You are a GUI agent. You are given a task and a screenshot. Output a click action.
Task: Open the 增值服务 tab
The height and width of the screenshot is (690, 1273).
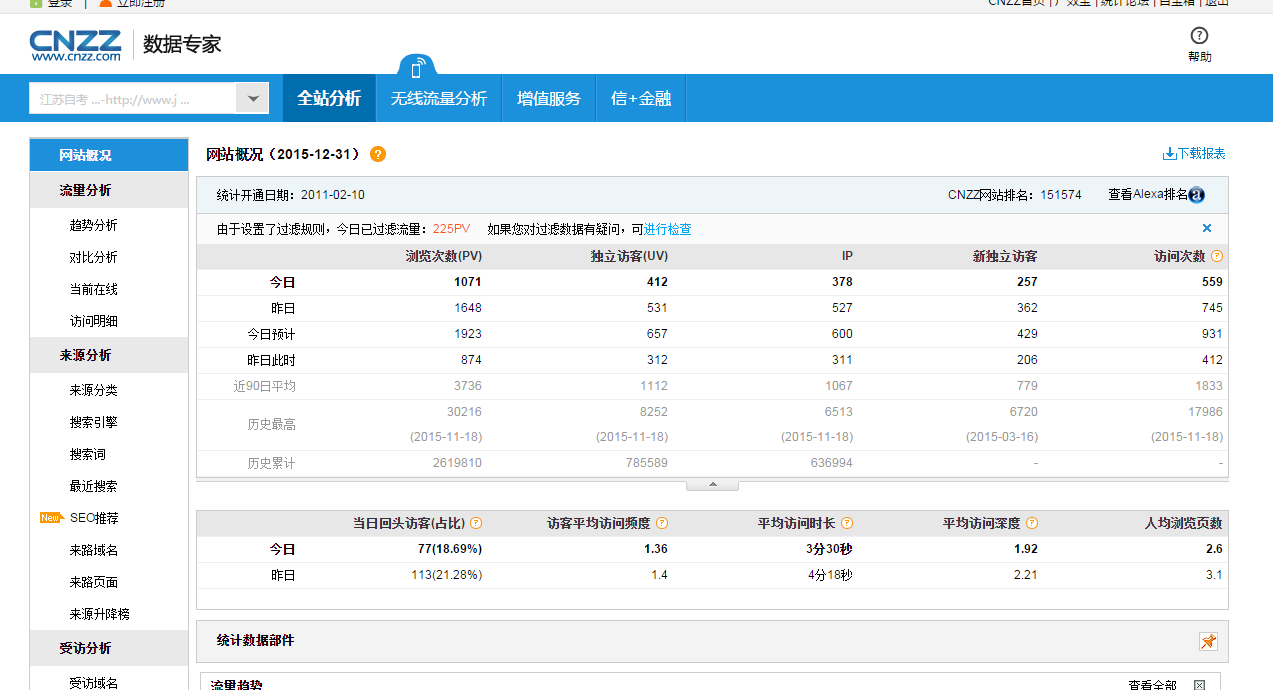click(x=548, y=99)
